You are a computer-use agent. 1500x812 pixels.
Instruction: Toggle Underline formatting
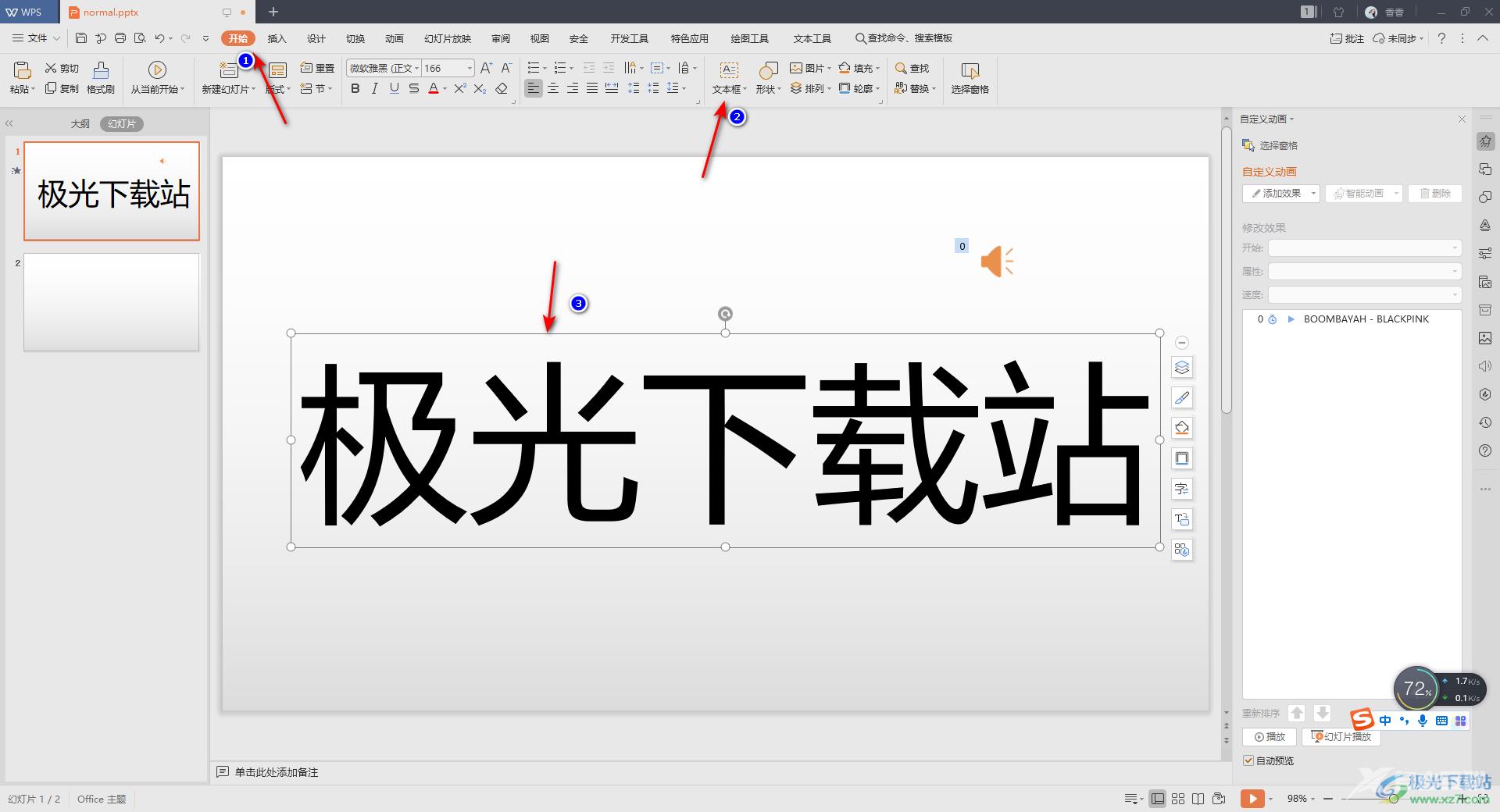click(x=395, y=88)
